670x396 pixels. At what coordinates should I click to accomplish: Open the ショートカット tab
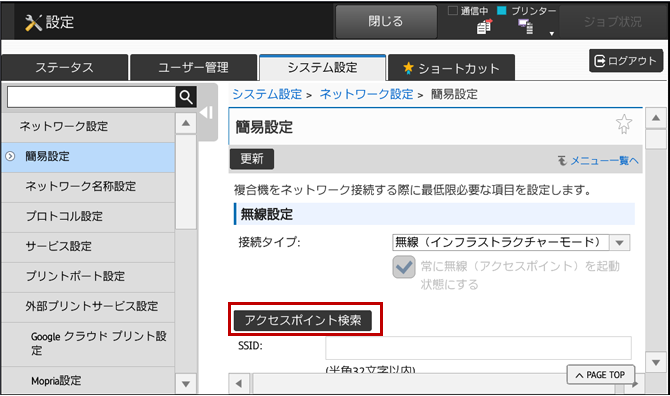click(451, 67)
